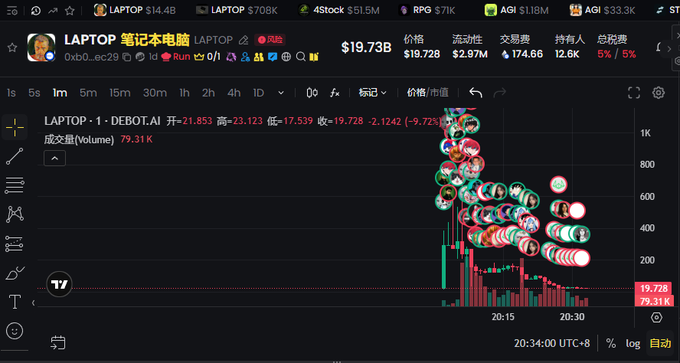680x363 pixels.
Task: Collapse the indicator legend arrow
Action: click(55, 158)
